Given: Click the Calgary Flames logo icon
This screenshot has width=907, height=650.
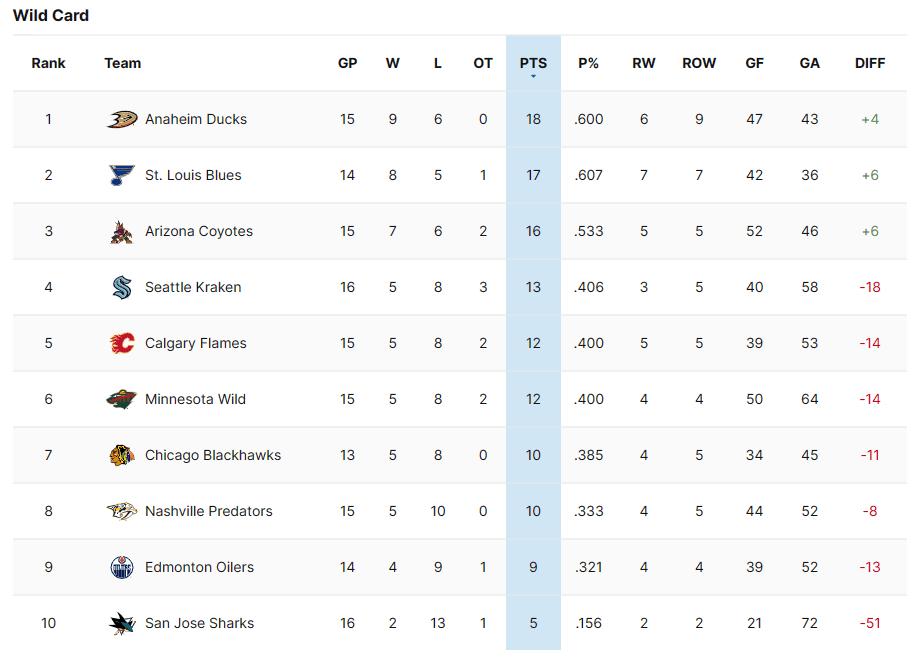Looking at the screenshot, I should pos(122,343).
